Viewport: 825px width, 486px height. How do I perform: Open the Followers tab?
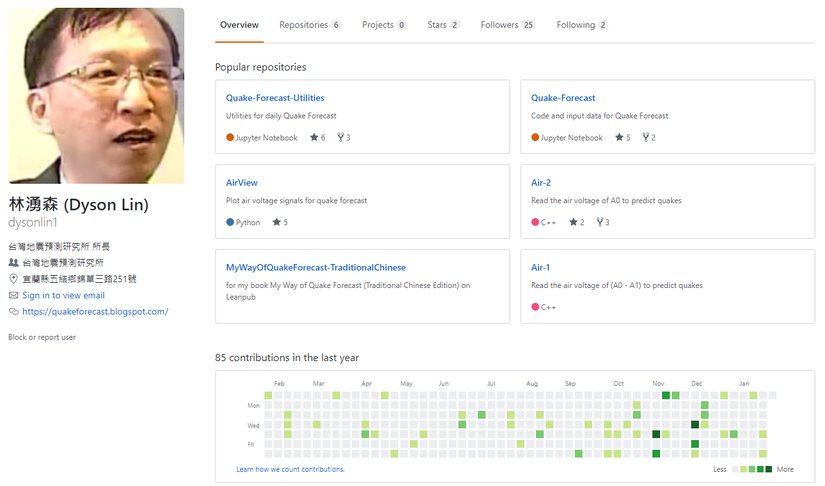pyautogui.click(x=507, y=25)
